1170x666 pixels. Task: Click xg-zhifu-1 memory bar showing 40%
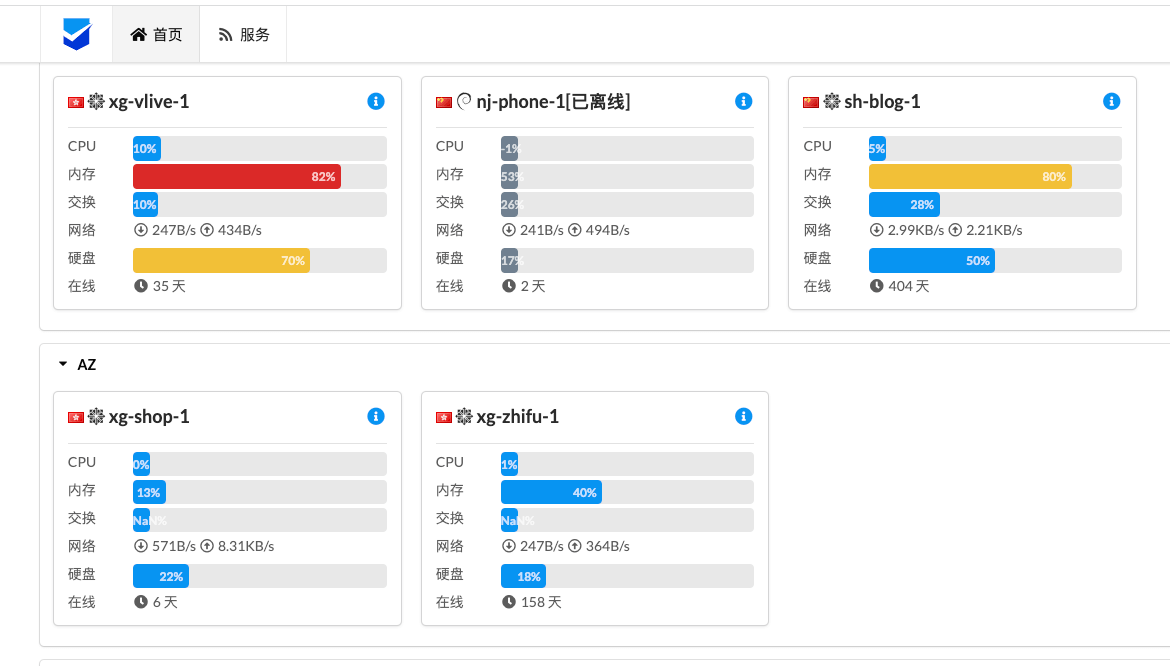(551, 492)
